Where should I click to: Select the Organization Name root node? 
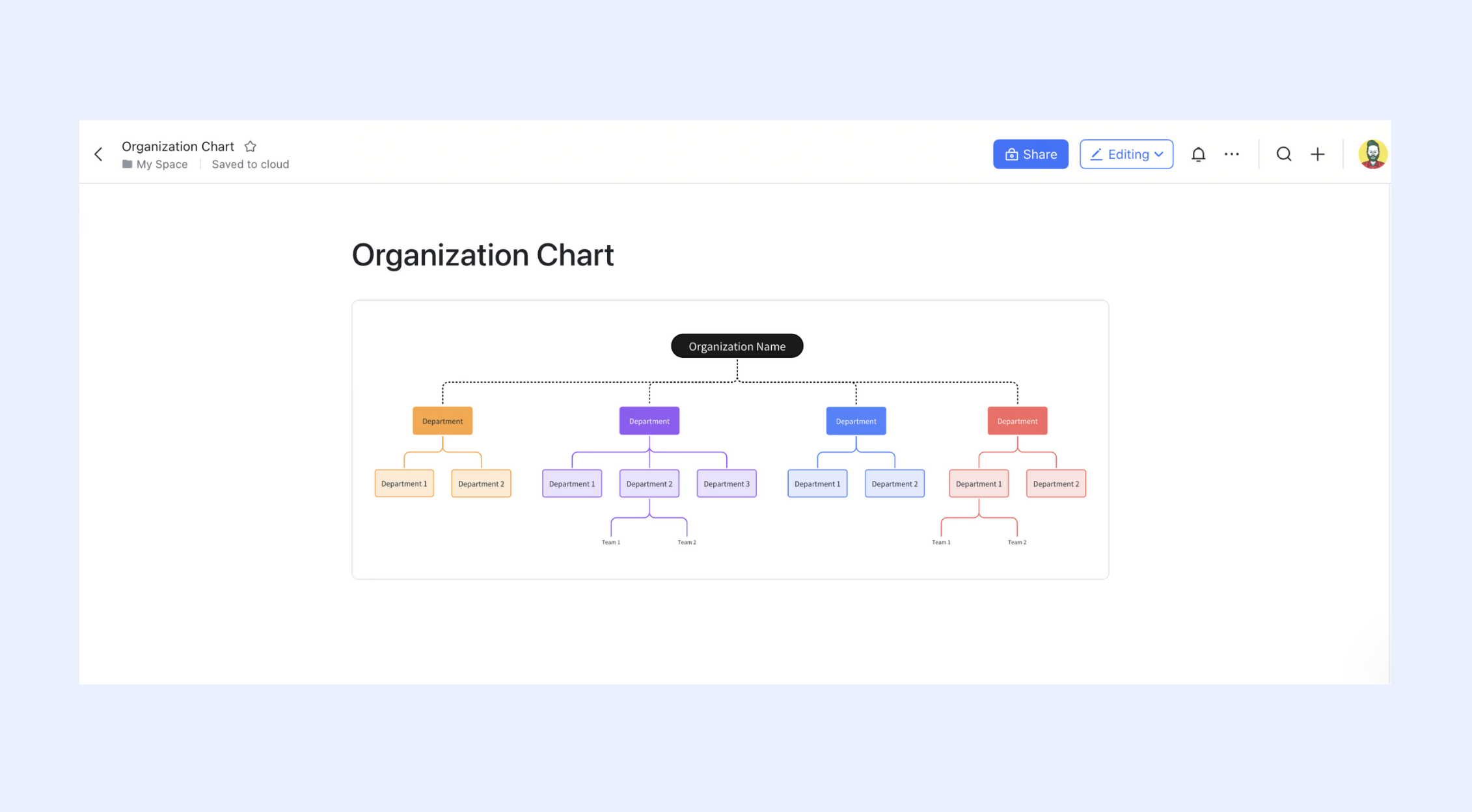click(x=737, y=346)
